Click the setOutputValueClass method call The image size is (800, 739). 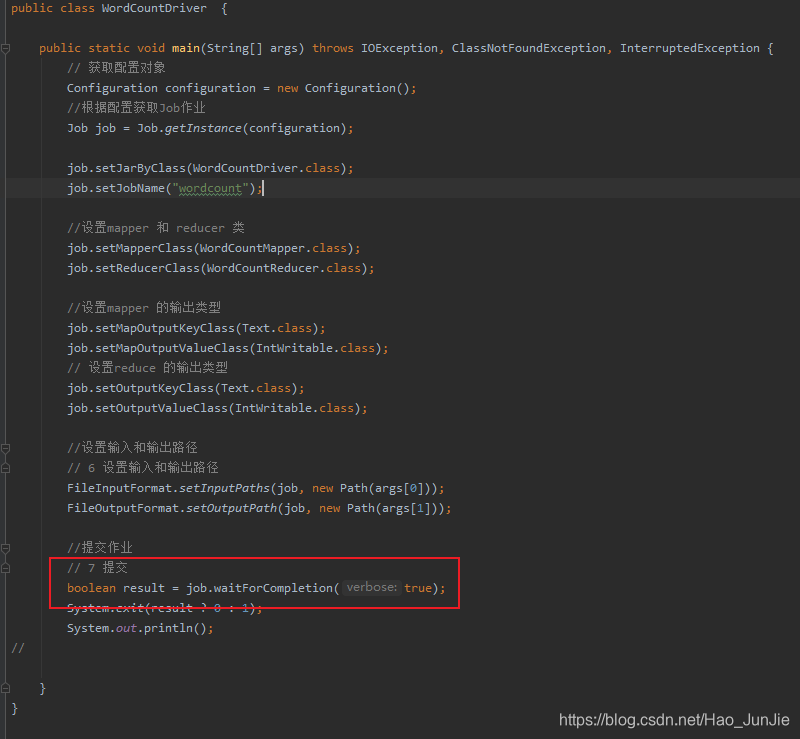point(161,408)
